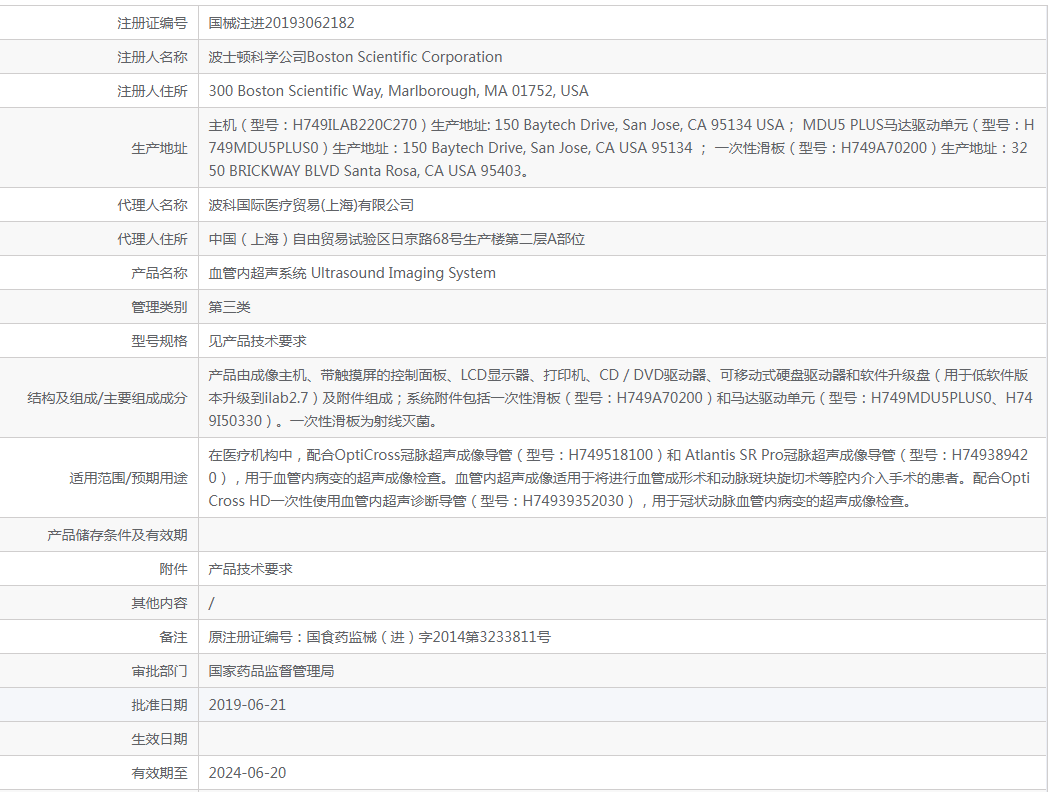Select the 批准日期 label
This screenshot has width=1050, height=792.
click(x=159, y=705)
